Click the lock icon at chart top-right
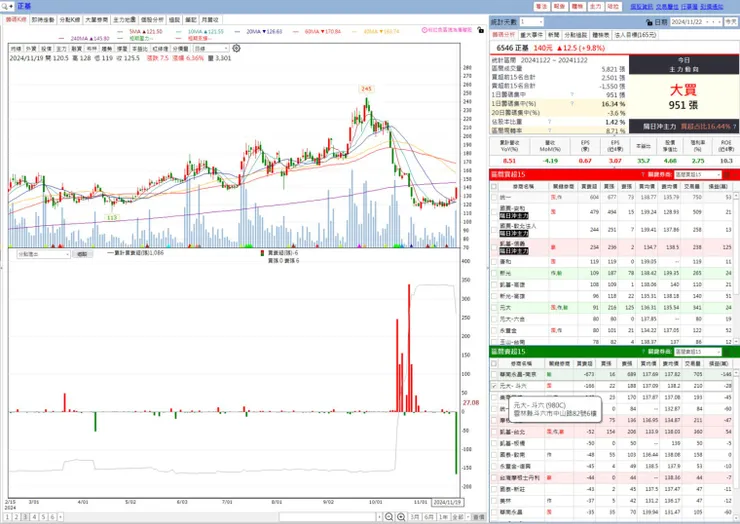This screenshot has width=740, height=524. coord(480,30)
